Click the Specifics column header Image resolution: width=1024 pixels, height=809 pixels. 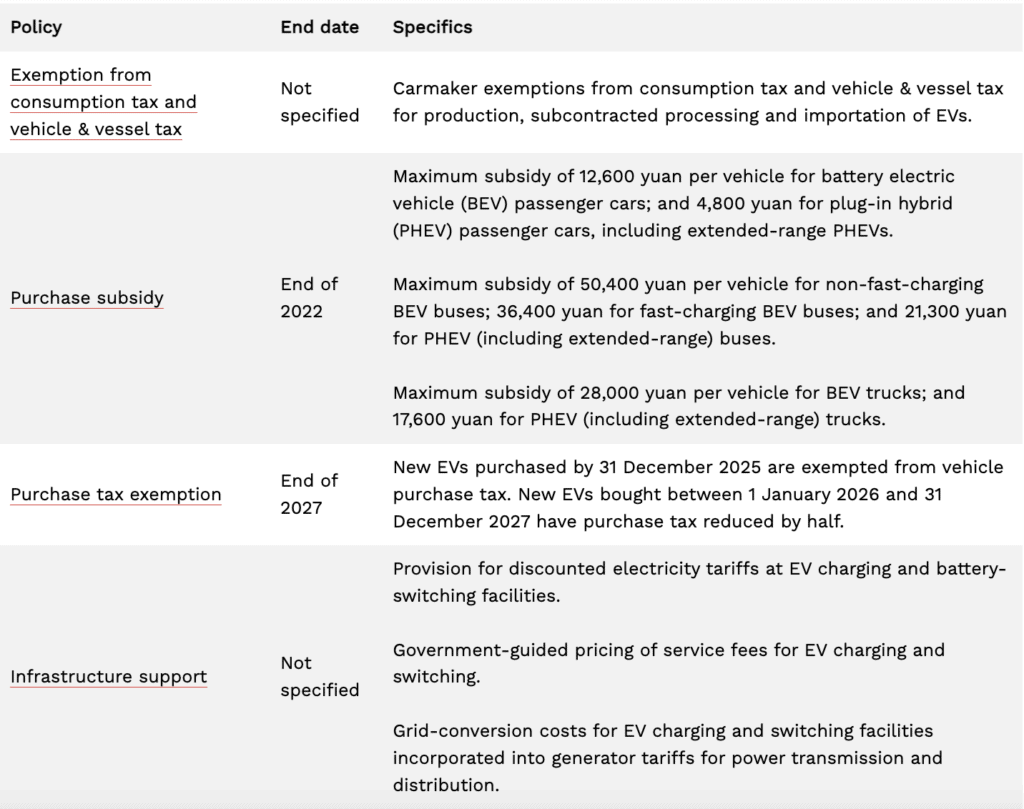(x=432, y=27)
